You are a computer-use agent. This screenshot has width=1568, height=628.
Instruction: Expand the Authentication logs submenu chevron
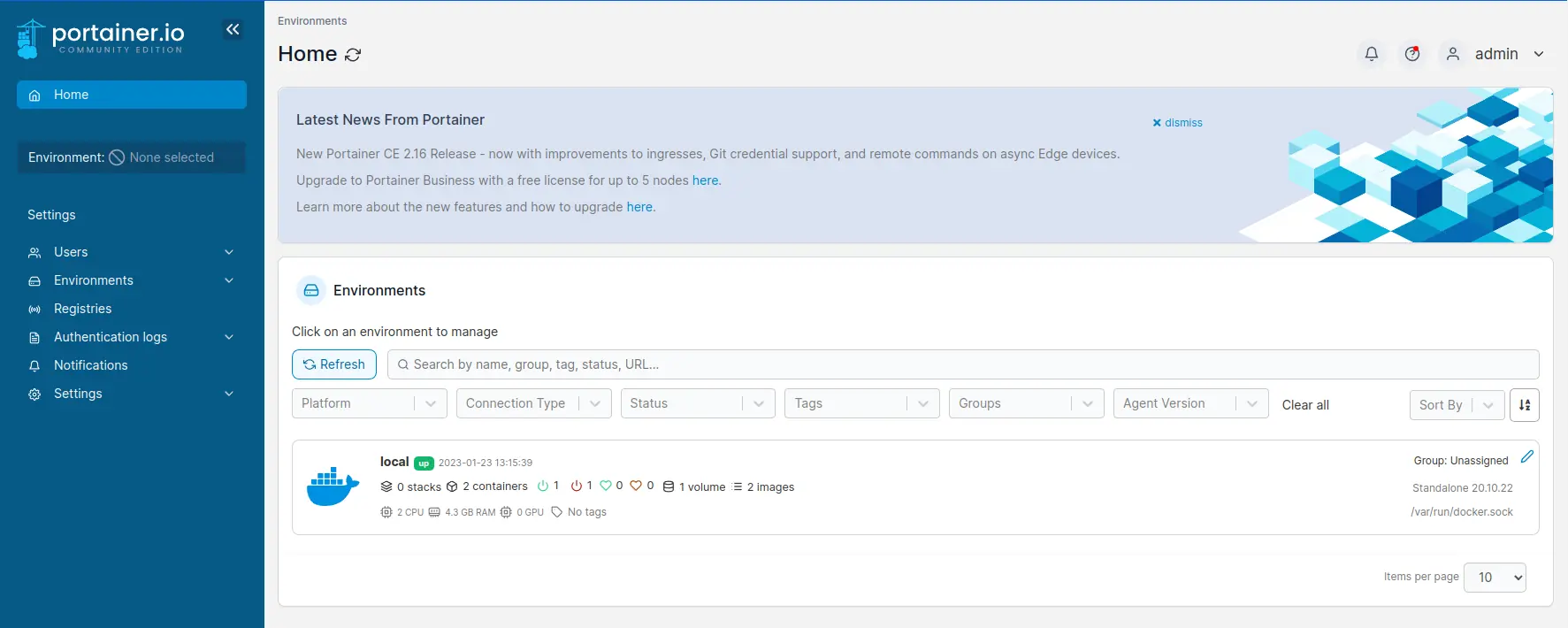click(229, 337)
